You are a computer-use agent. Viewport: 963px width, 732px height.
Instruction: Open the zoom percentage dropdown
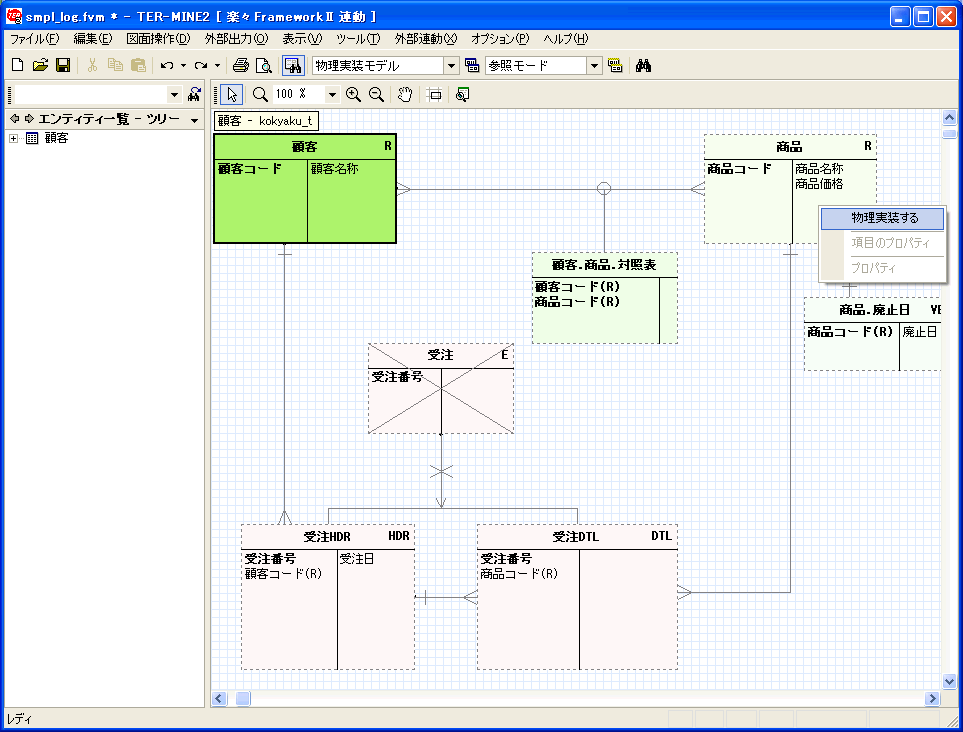(x=332, y=95)
